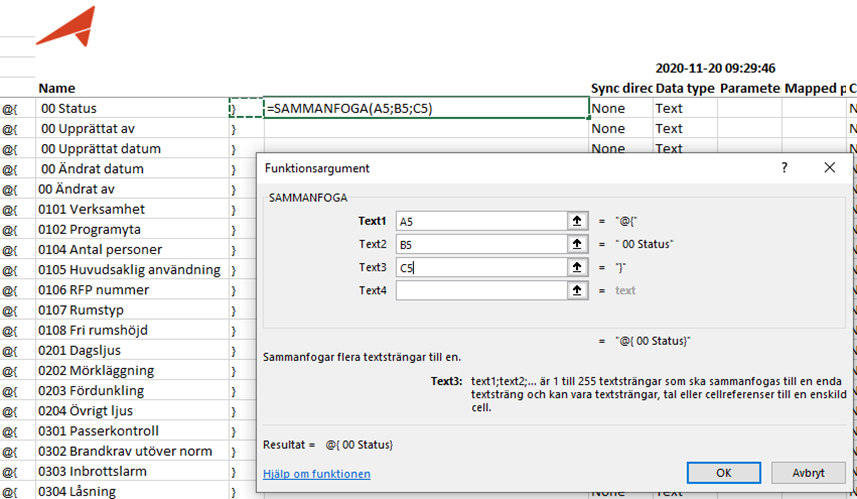Confirm the formula with OK

click(x=724, y=473)
